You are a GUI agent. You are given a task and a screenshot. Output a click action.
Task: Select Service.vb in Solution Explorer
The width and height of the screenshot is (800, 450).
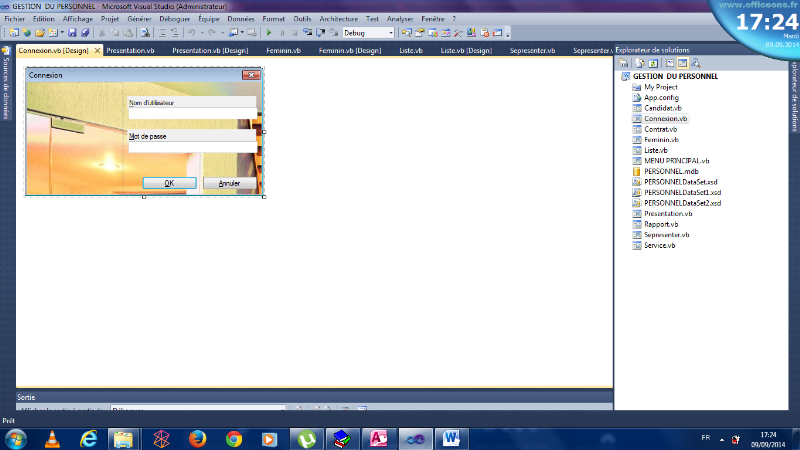(x=659, y=245)
